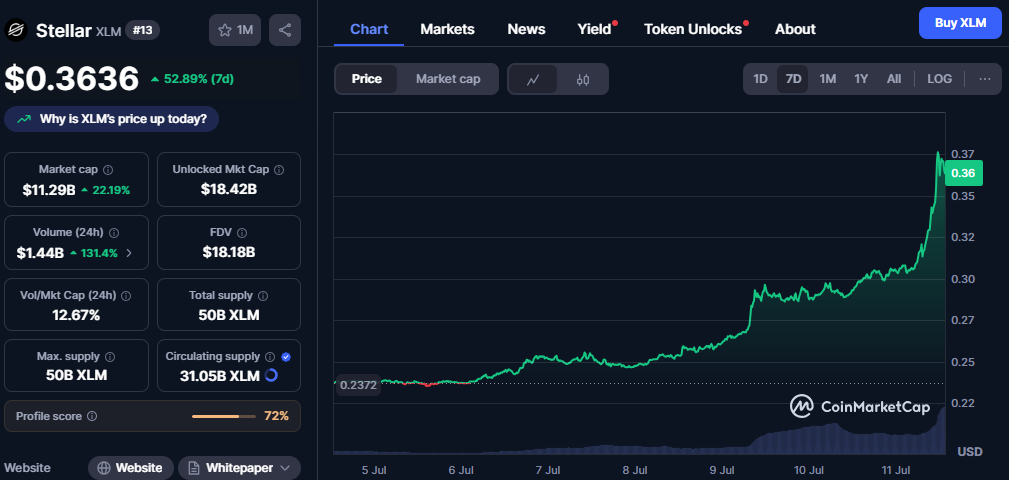
Task: Click the $0.3636 price text
Action: pyautogui.click(x=71, y=78)
